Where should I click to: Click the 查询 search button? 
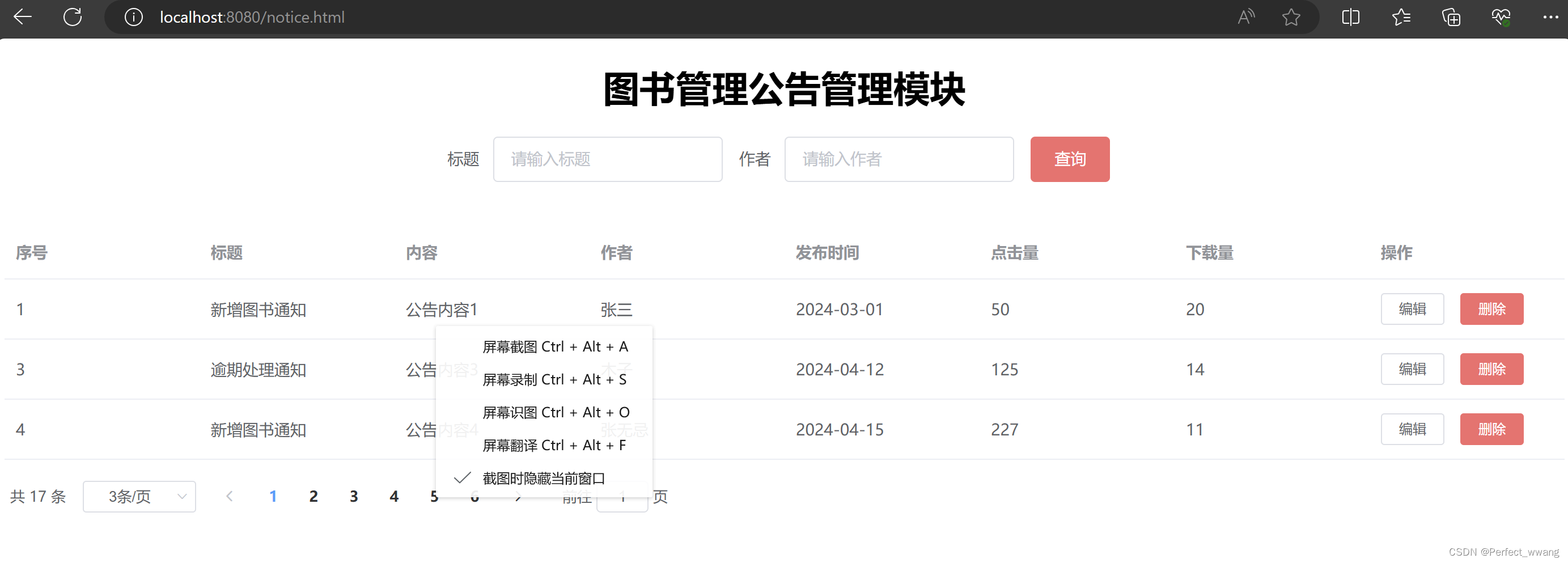point(1070,159)
